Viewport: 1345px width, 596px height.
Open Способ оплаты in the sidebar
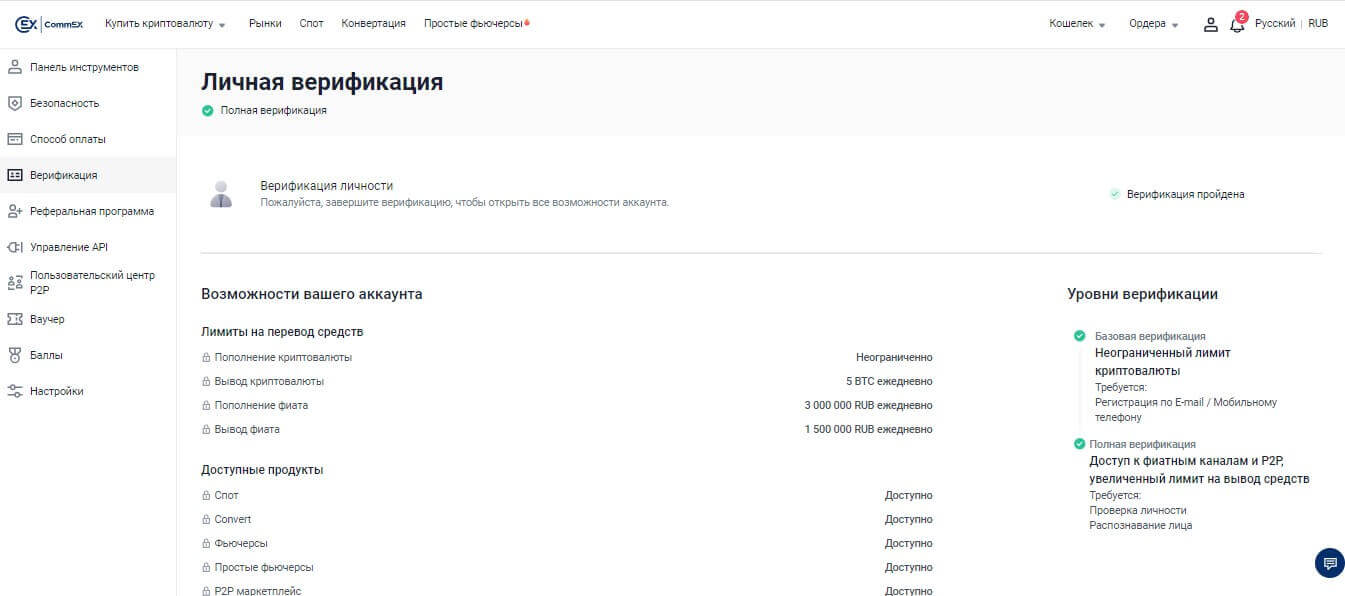pos(67,139)
